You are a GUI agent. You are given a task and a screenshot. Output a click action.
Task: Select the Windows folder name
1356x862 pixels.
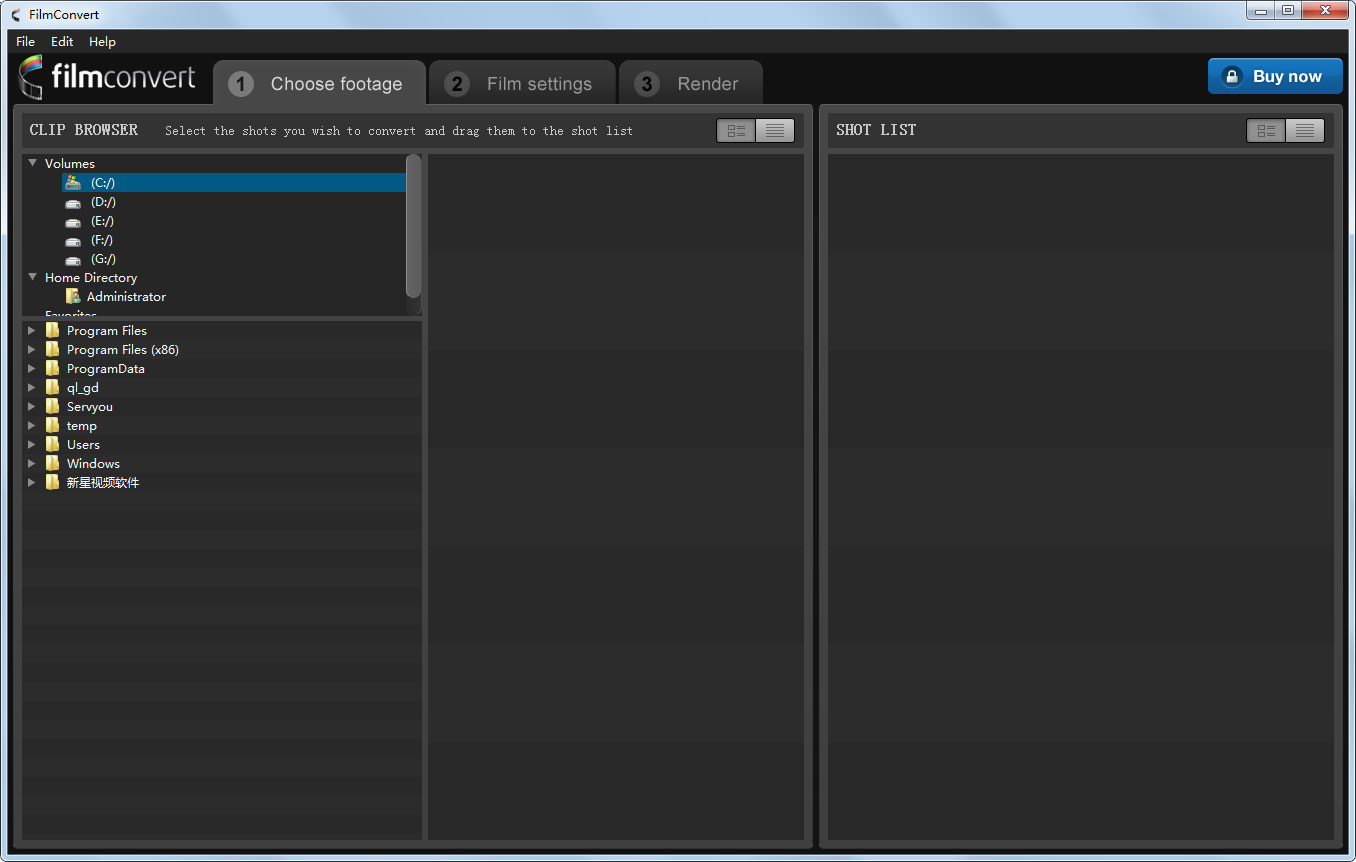point(93,464)
